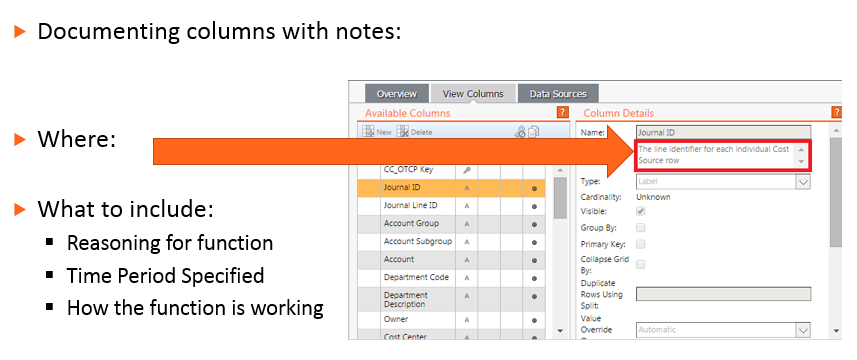Viewport: 857px width, 360px height.
Task: Check the Collapse Grid By checkbox
Action: [x=641, y=264]
